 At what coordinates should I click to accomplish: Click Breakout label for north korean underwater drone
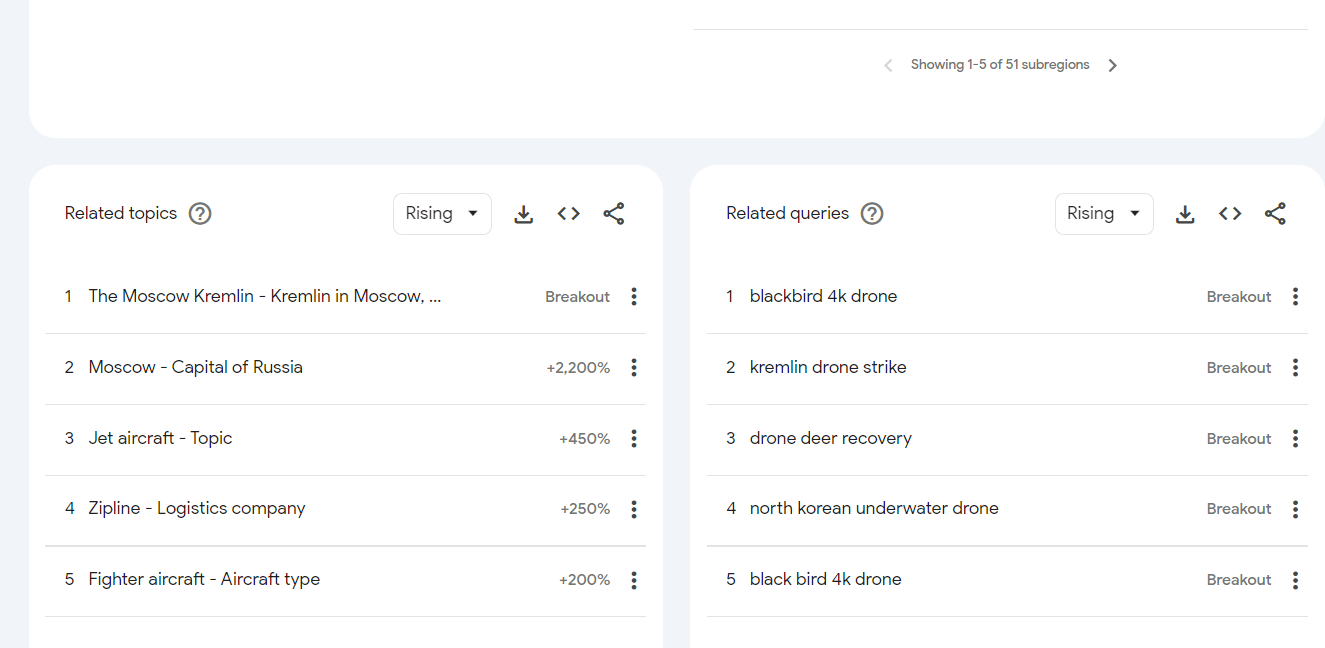point(1239,509)
